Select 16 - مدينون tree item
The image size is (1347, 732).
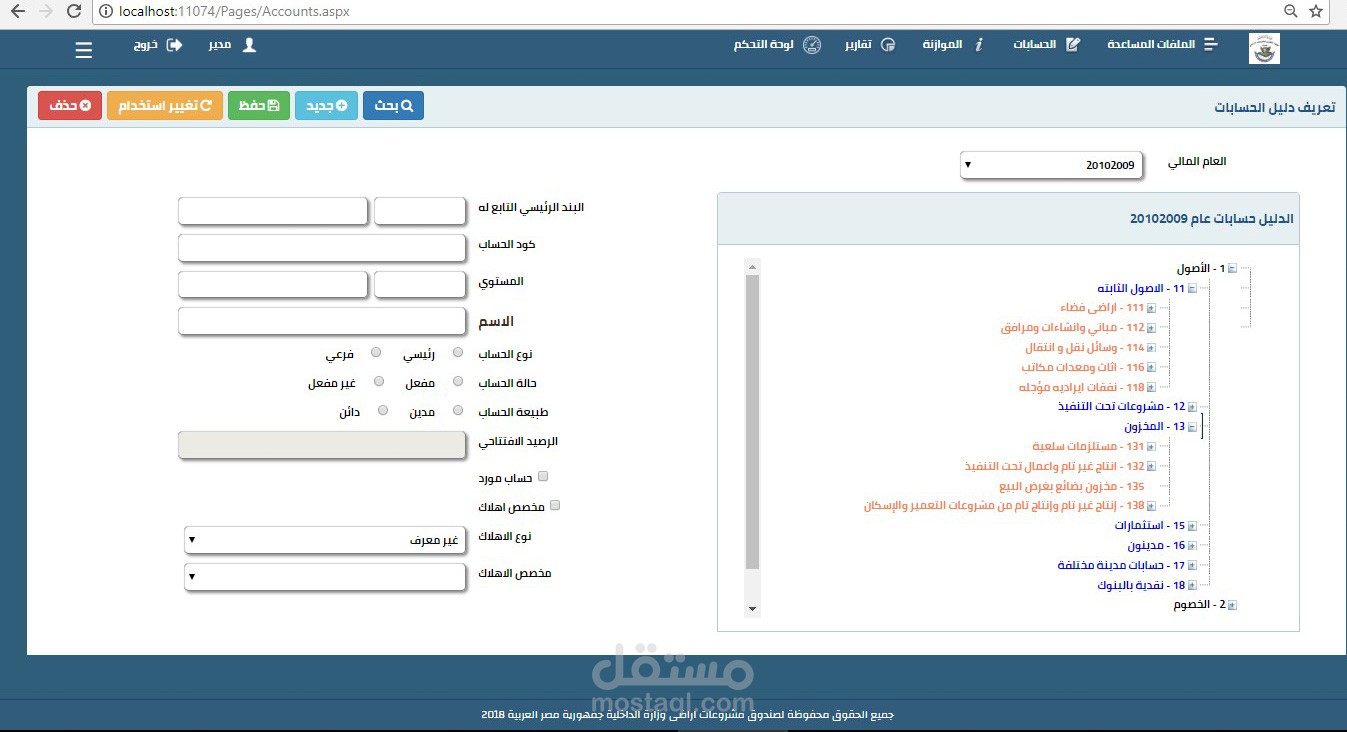1156,546
